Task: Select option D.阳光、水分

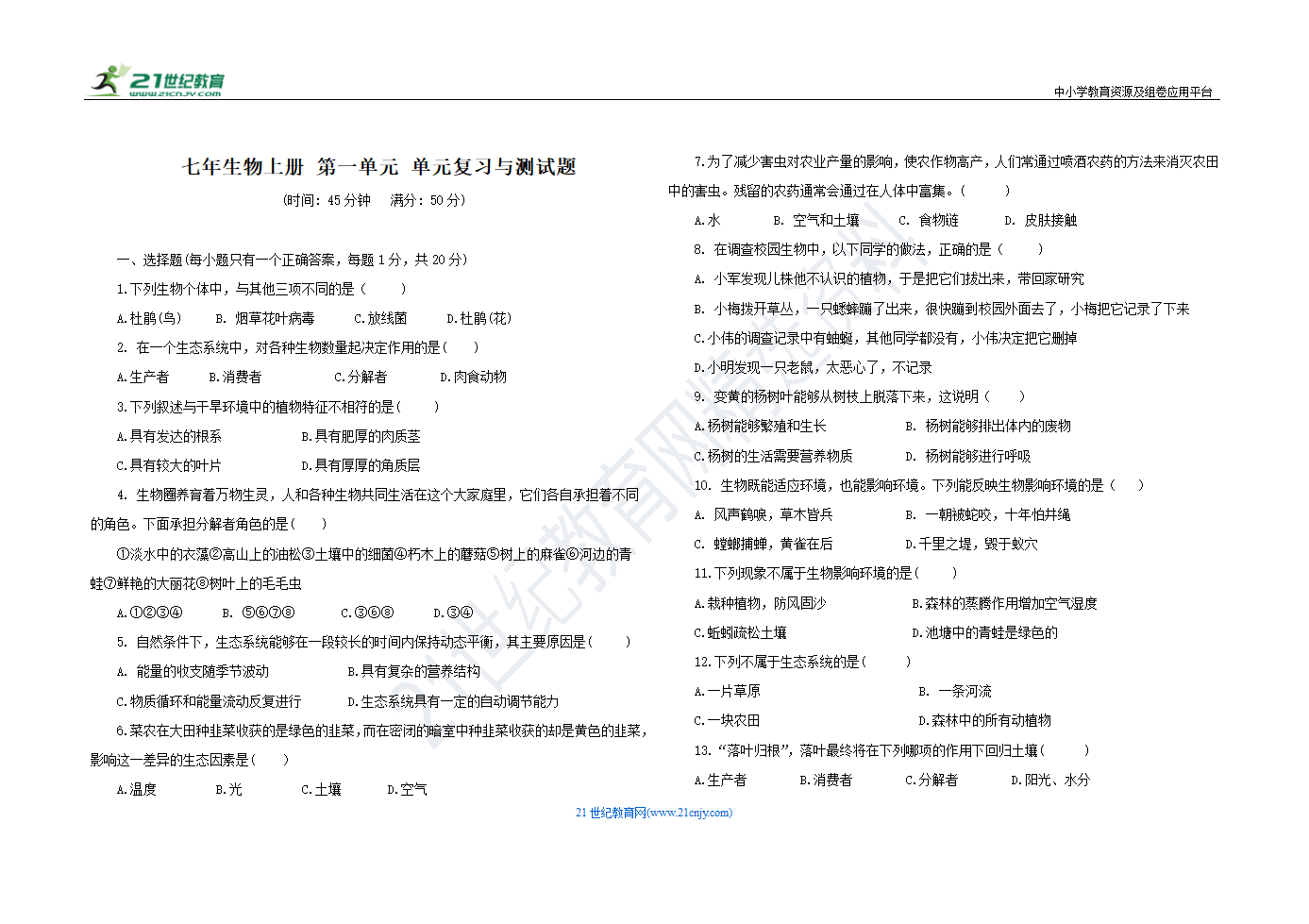Action: coord(1050,780)
